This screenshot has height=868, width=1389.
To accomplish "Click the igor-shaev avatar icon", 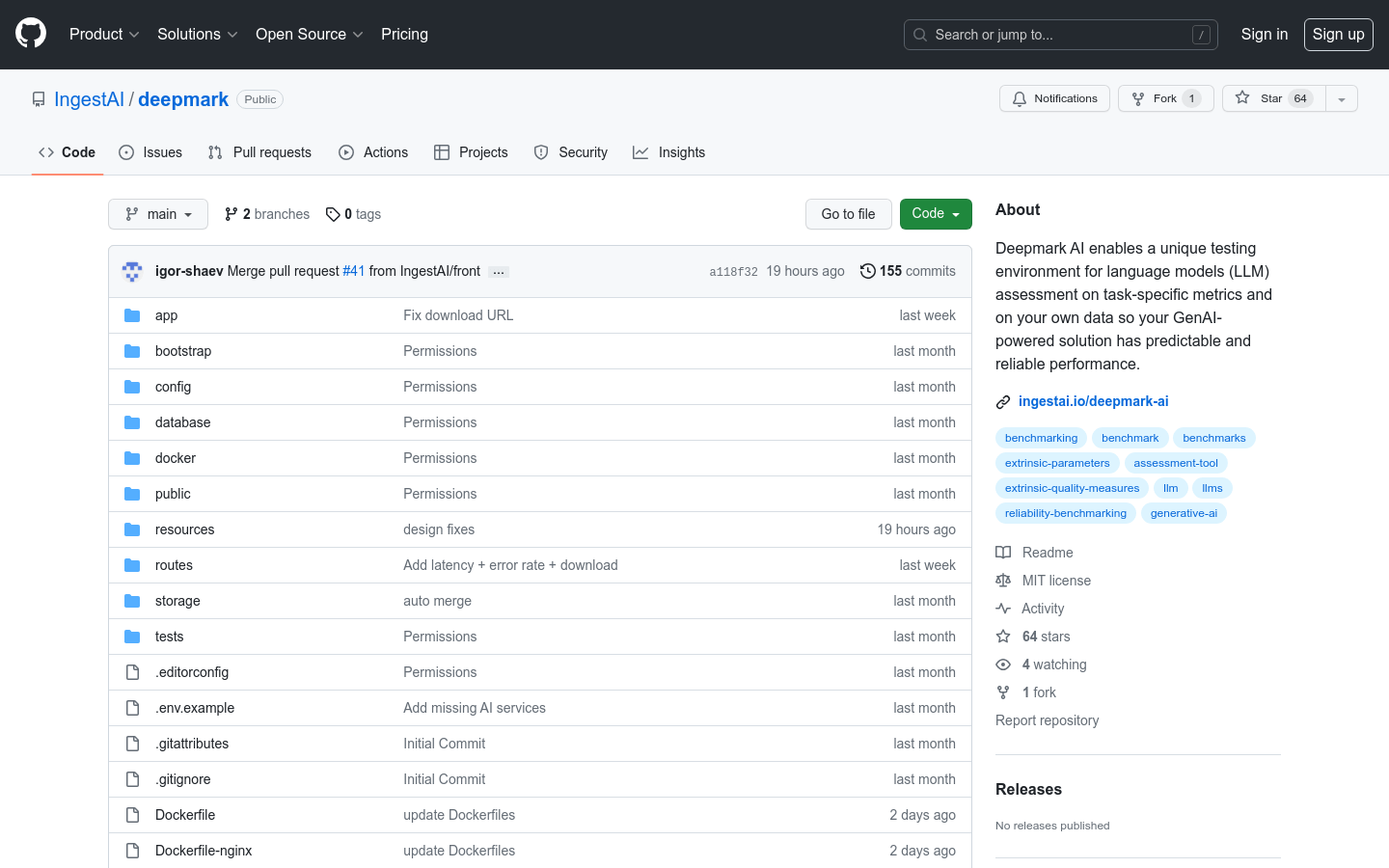I will 132,272.
